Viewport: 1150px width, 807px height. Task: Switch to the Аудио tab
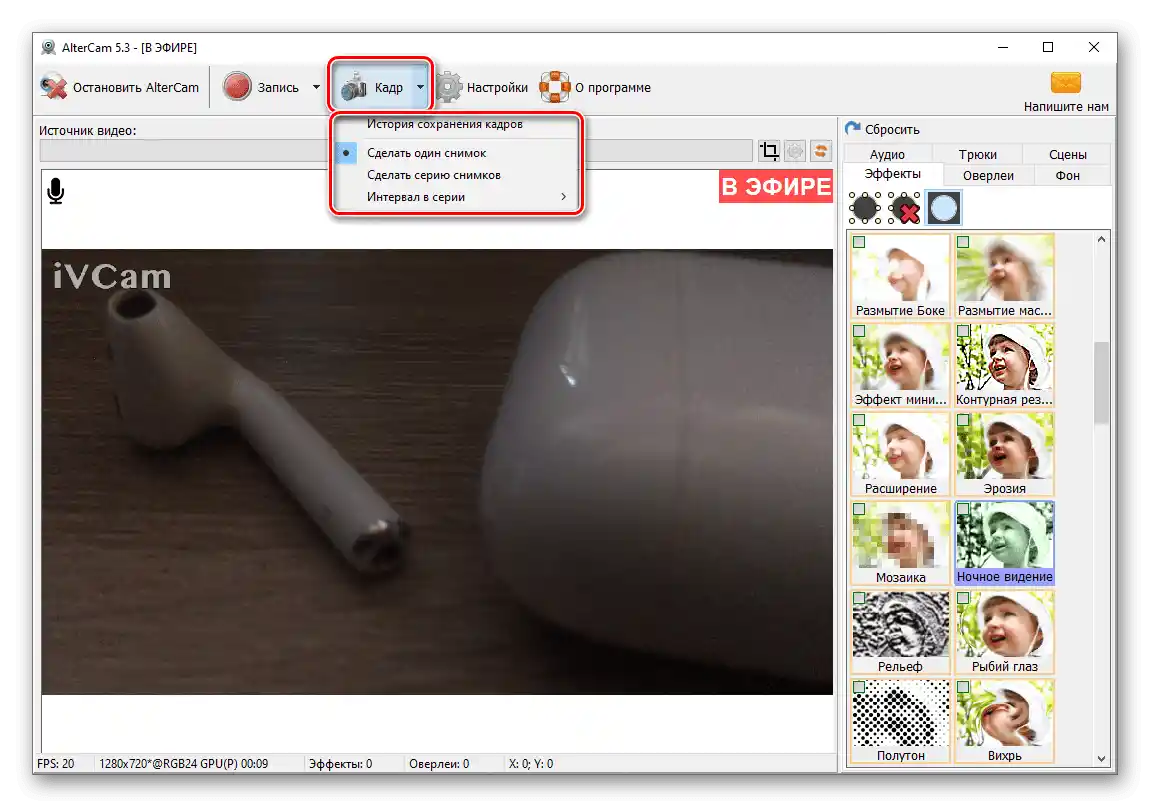coord(887,154)
